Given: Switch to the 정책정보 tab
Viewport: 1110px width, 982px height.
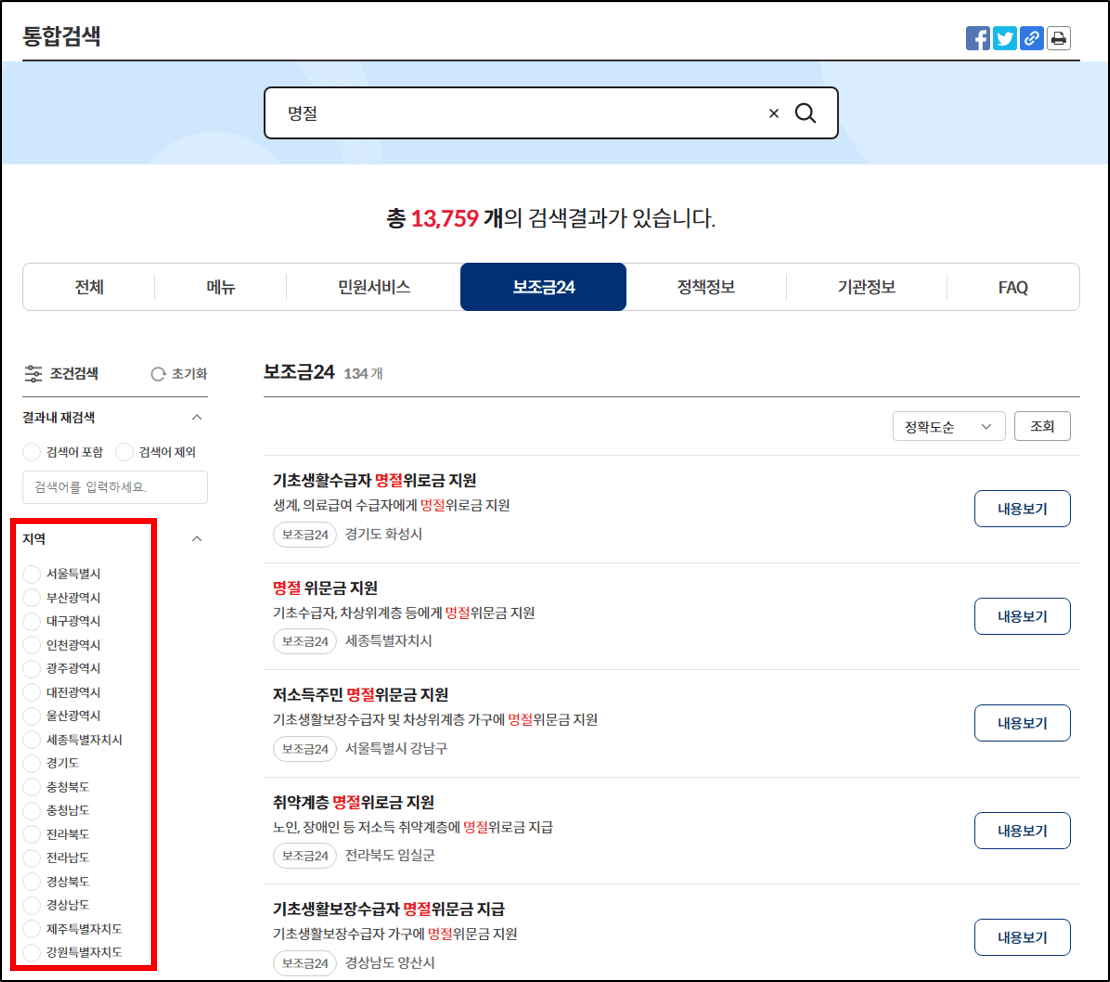Looking at the screenshot, I should point(705,287).
